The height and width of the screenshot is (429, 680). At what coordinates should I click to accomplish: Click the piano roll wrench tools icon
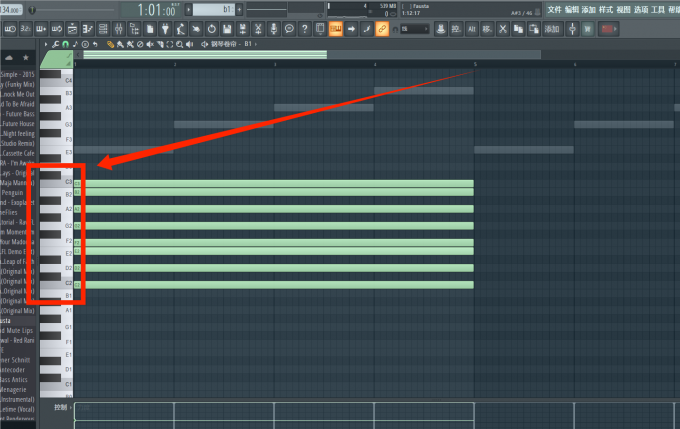[x=56, y=44]
